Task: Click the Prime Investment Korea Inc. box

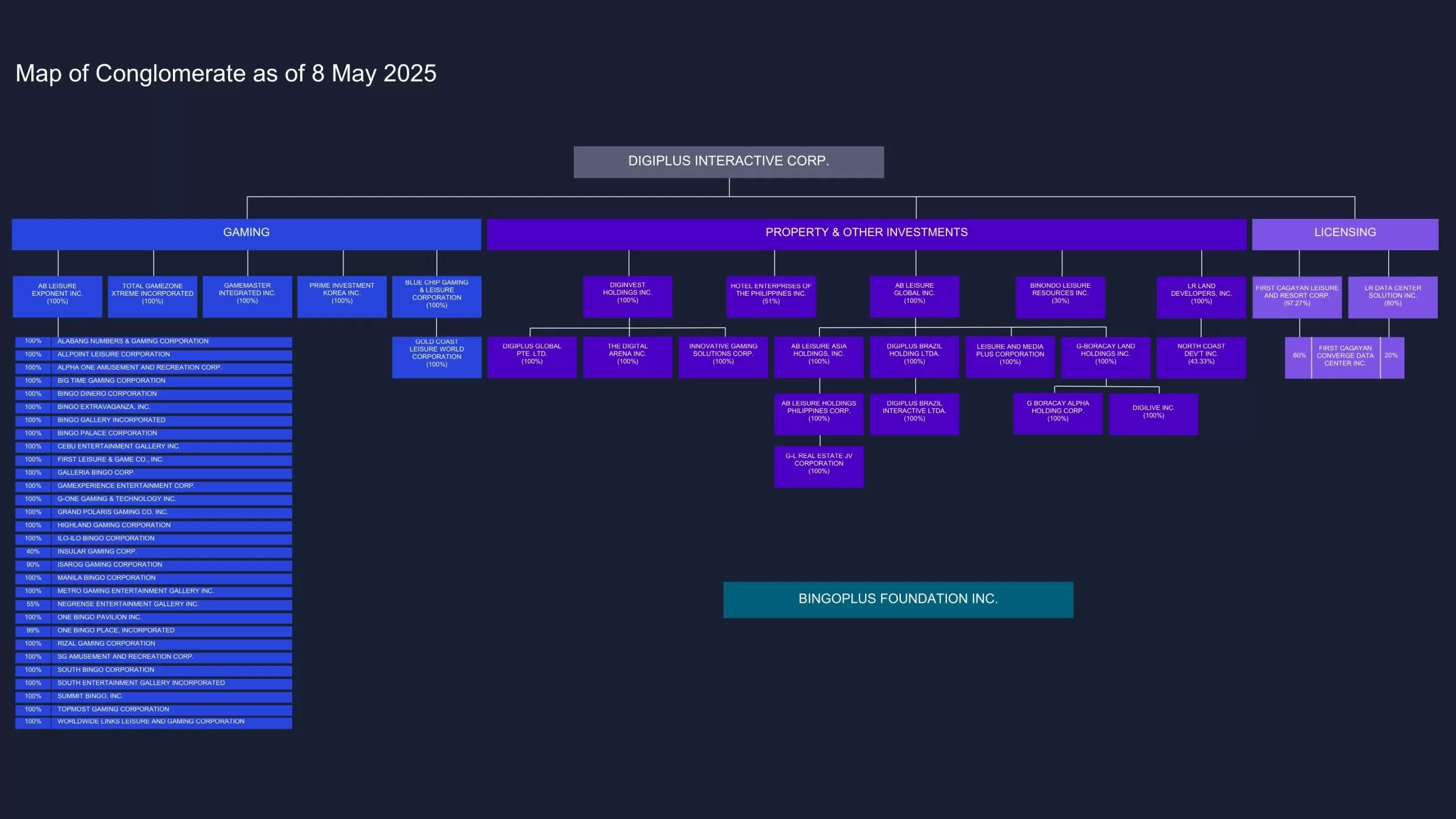Action: [342, 296]
